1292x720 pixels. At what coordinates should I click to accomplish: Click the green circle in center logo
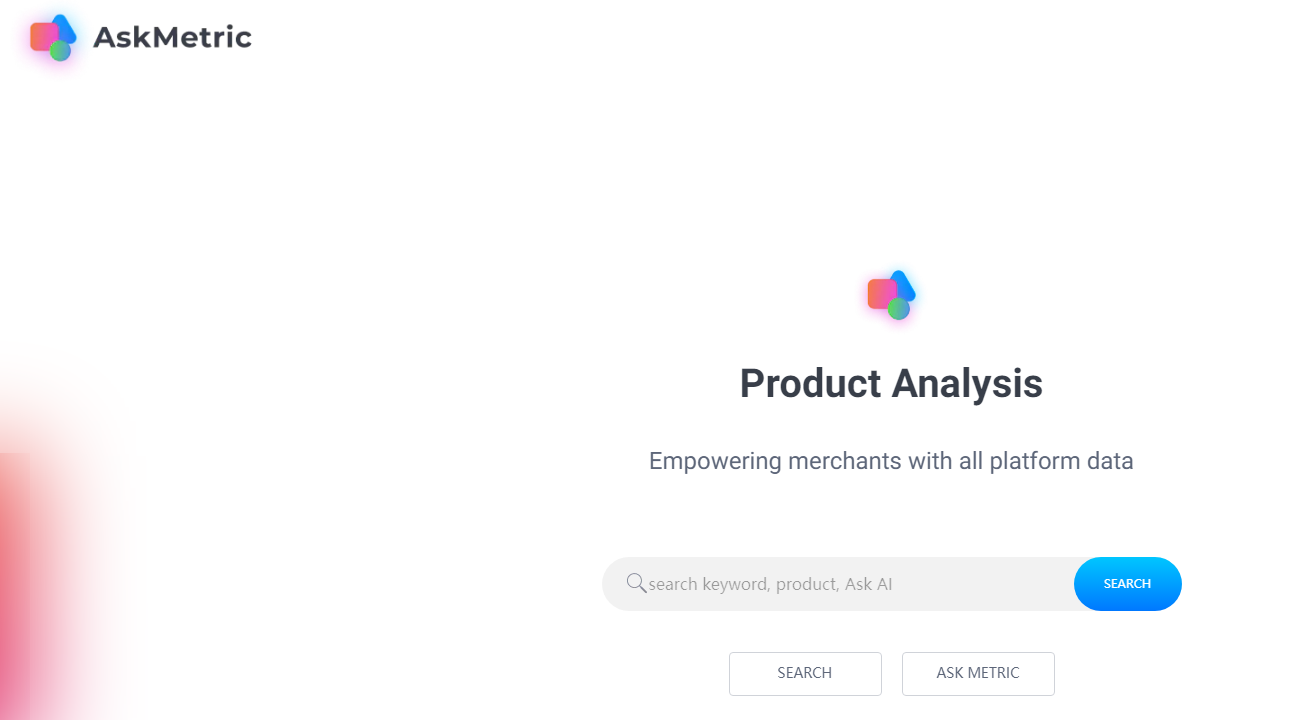[x=899, y=309]
